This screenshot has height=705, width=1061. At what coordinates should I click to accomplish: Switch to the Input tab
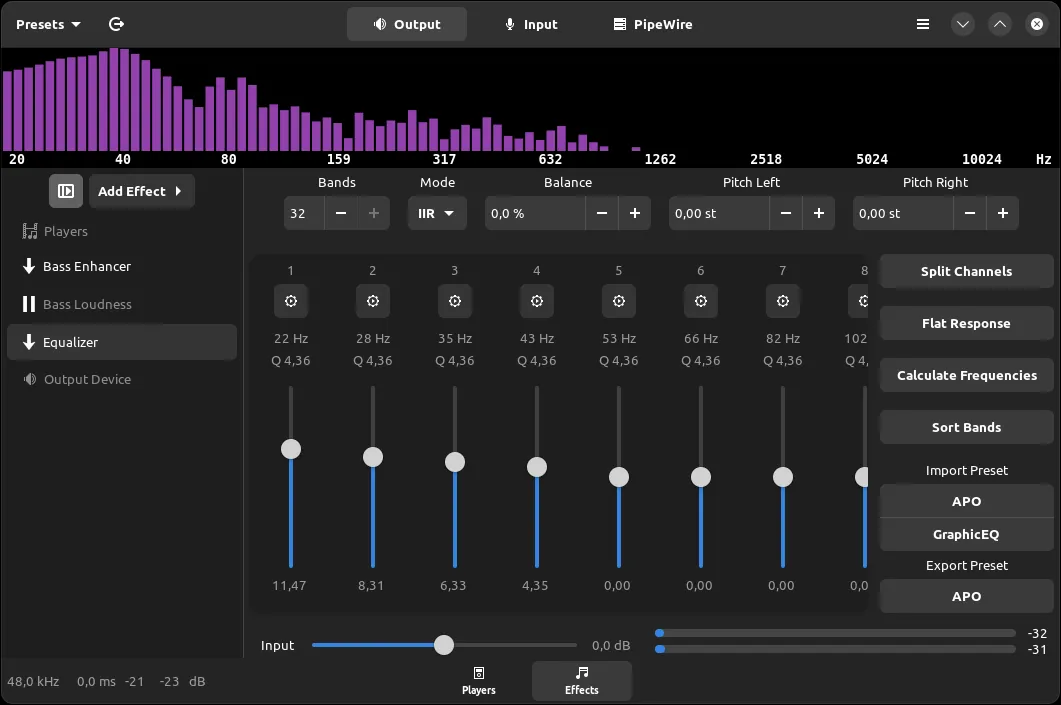pyautogui.click(x=531, y=24)
